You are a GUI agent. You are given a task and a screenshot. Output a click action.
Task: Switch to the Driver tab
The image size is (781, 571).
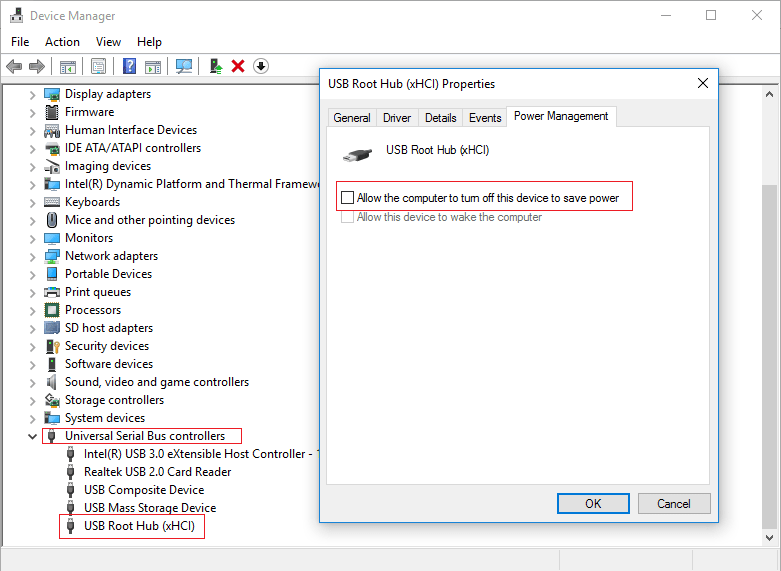point(397,118)
